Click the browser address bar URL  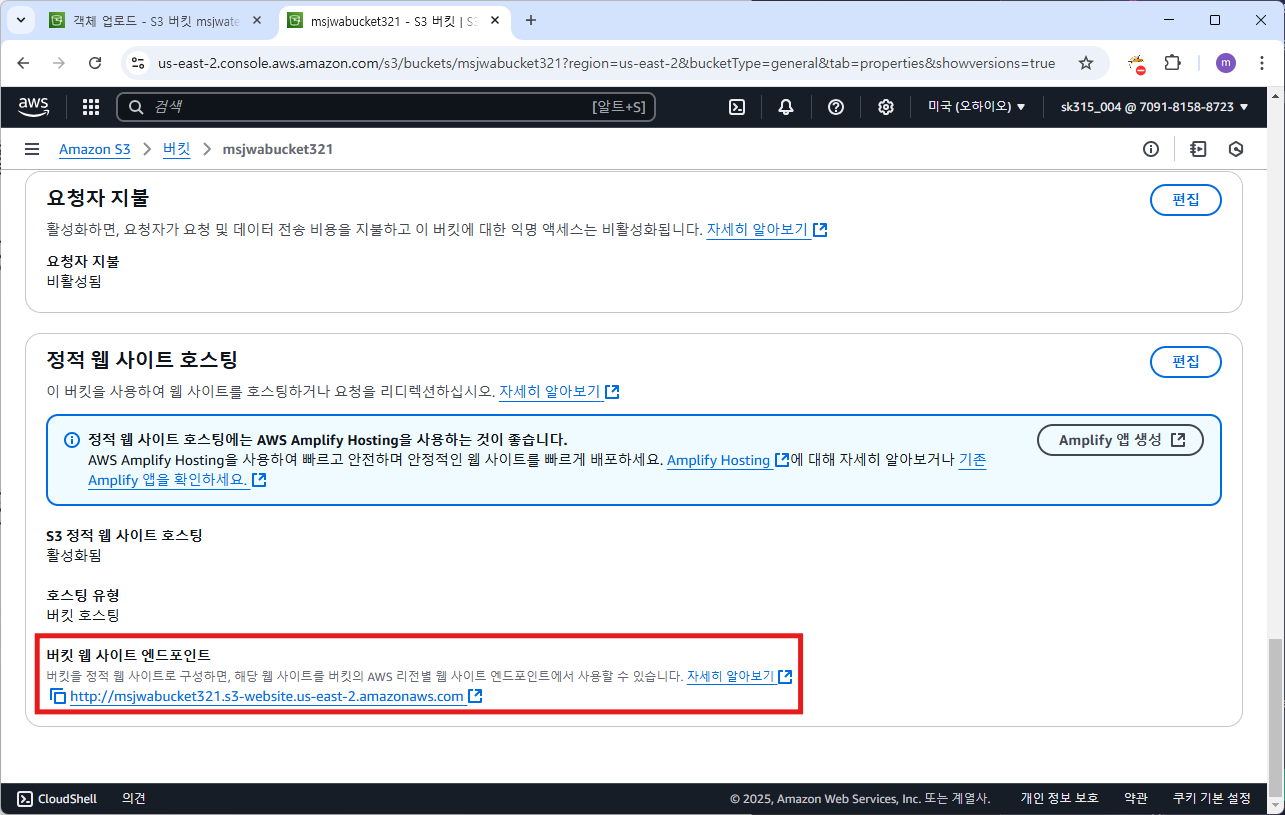[x=606, y=63]
